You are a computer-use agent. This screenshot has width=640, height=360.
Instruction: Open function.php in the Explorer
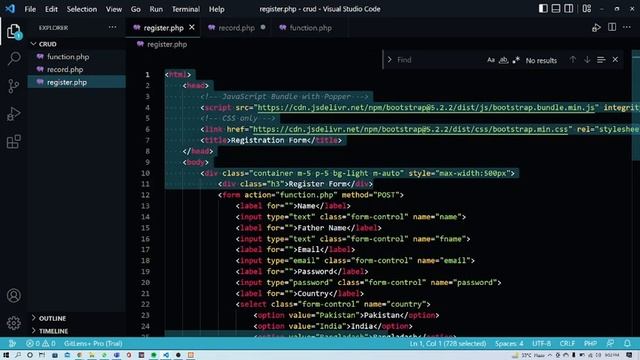click(x=76, y=57)
